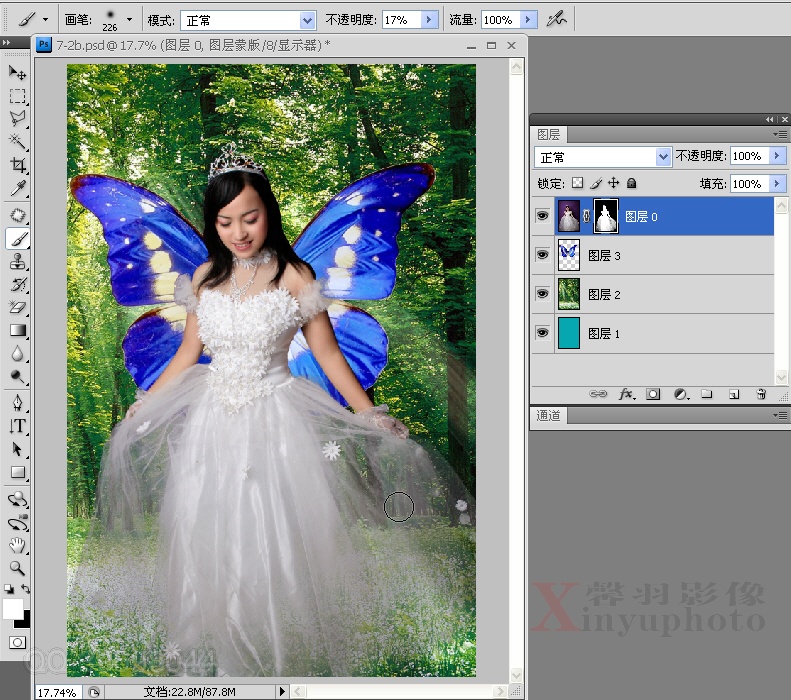Toggle Quick Mask mode
The image size is (791, 700).
(x=17, y=643)
